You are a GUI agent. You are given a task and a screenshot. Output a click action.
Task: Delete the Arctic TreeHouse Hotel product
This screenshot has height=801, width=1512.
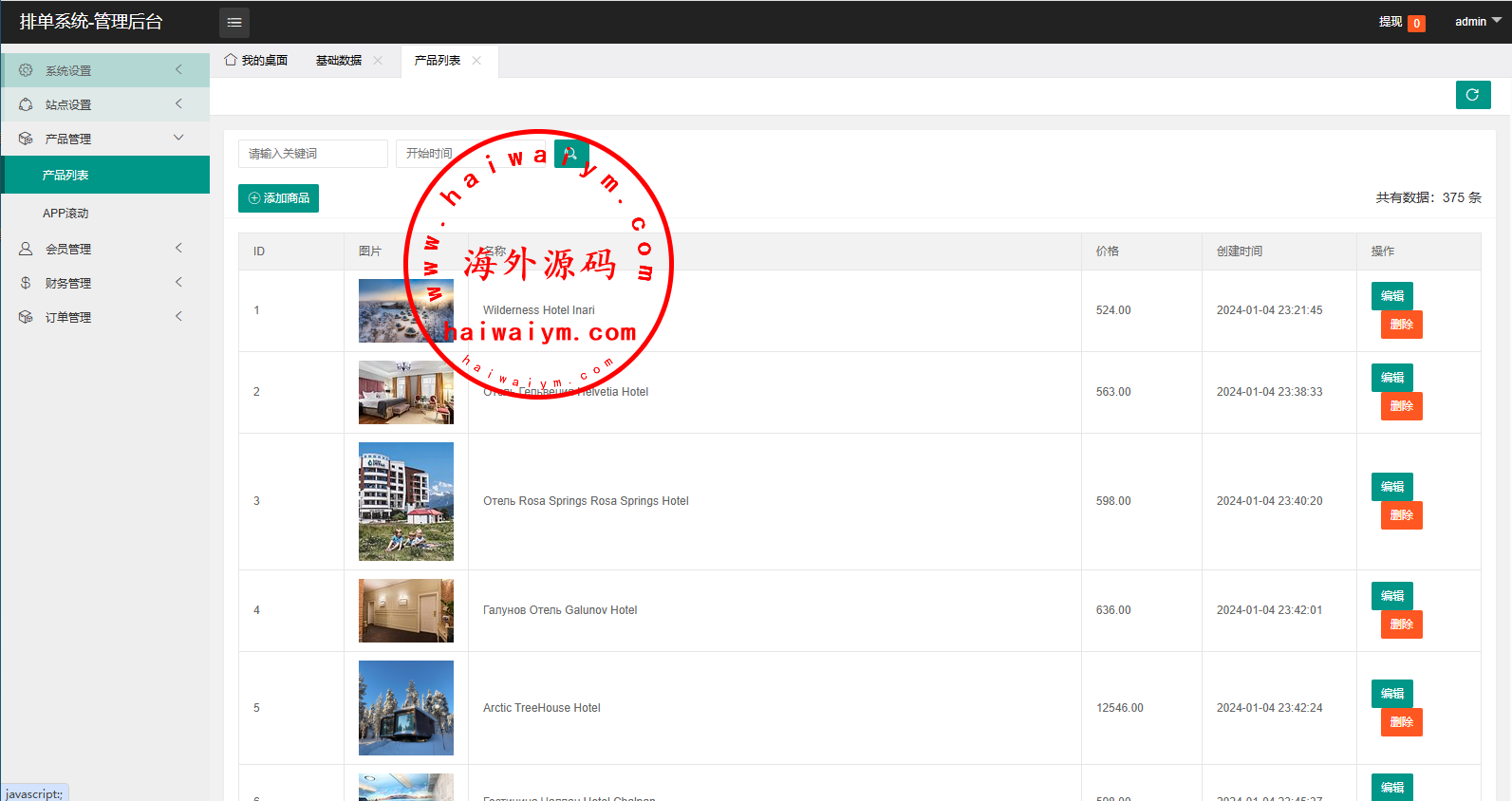coord(1402,722)
